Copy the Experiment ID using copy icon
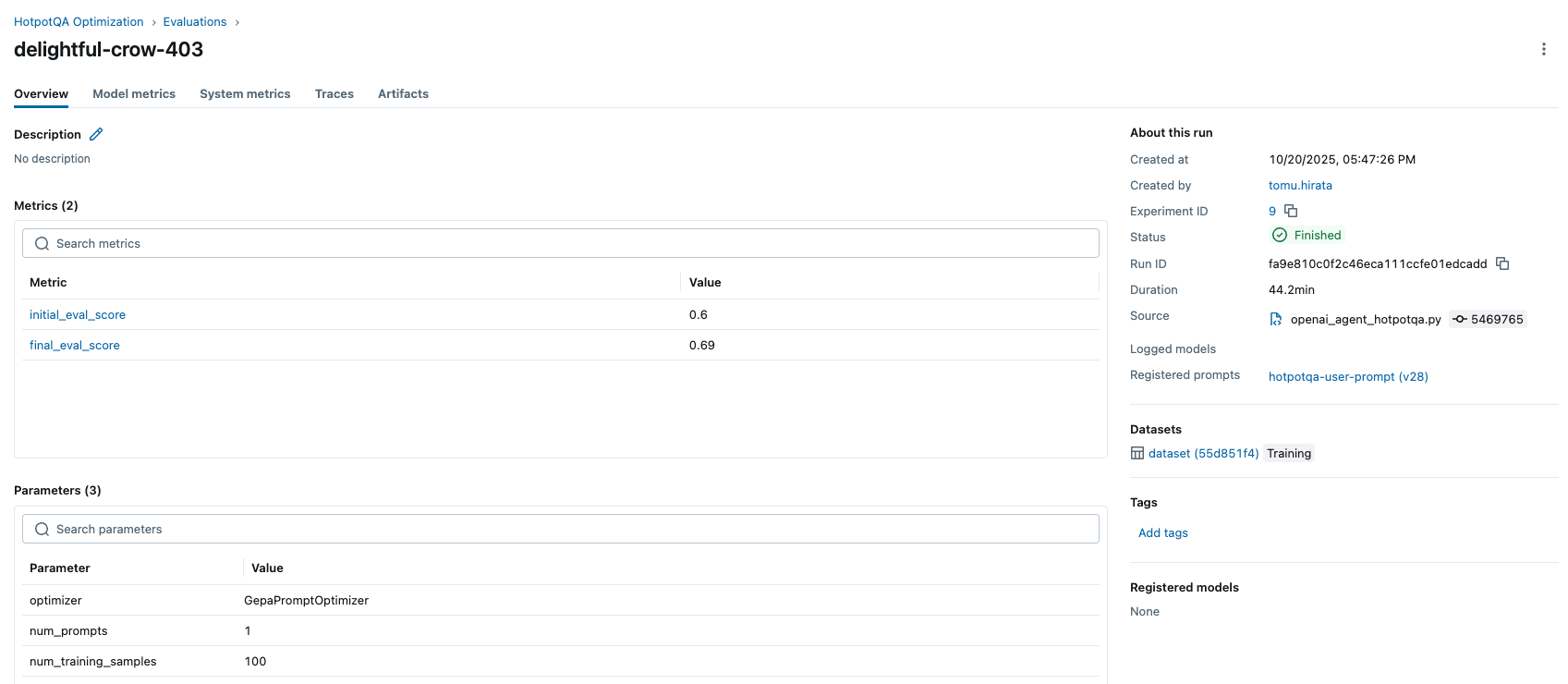This screenshot has height=684, width=1568. tap(1291, 211)
